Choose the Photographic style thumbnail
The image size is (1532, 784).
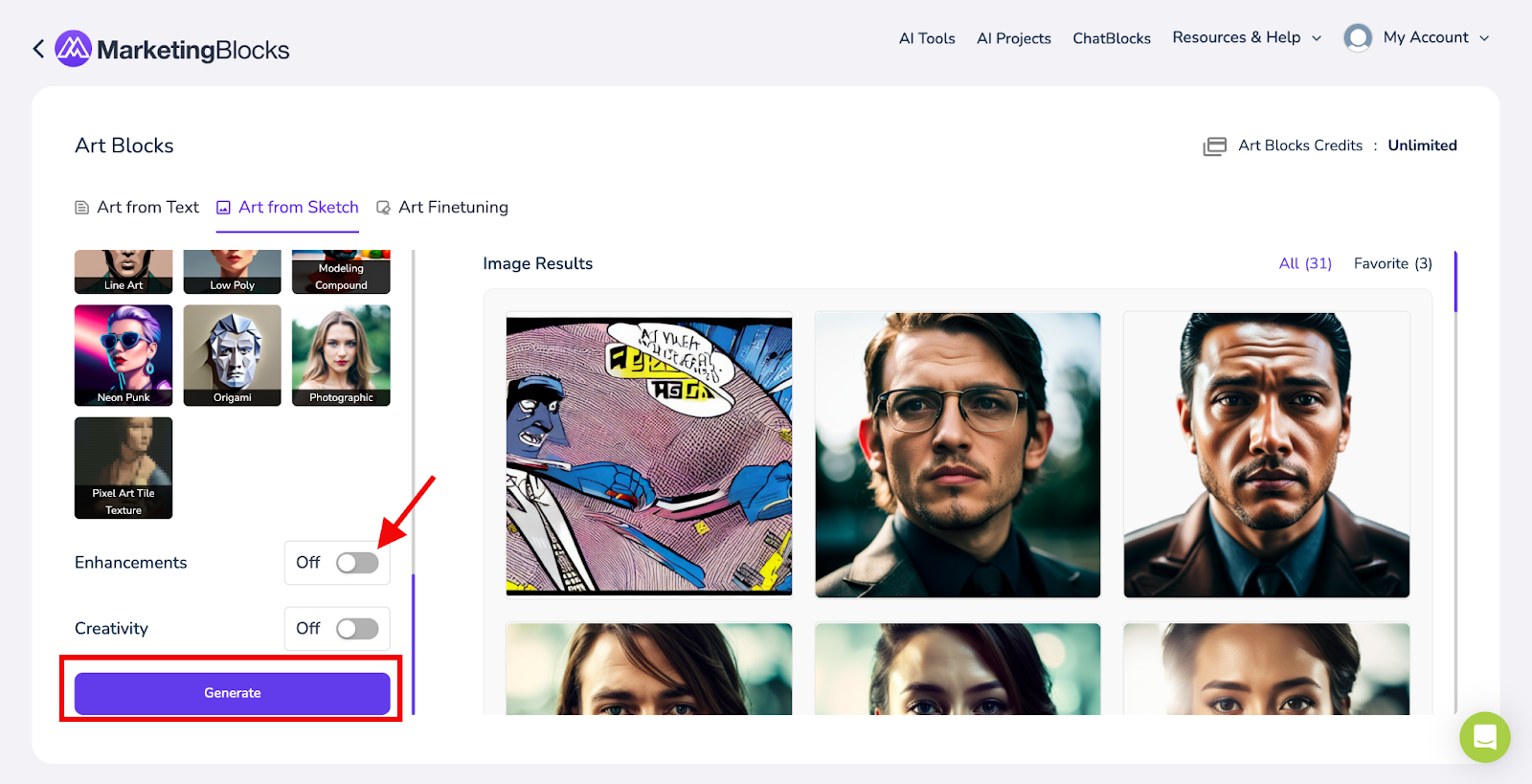pyautogui.click(x=341, y=355)
